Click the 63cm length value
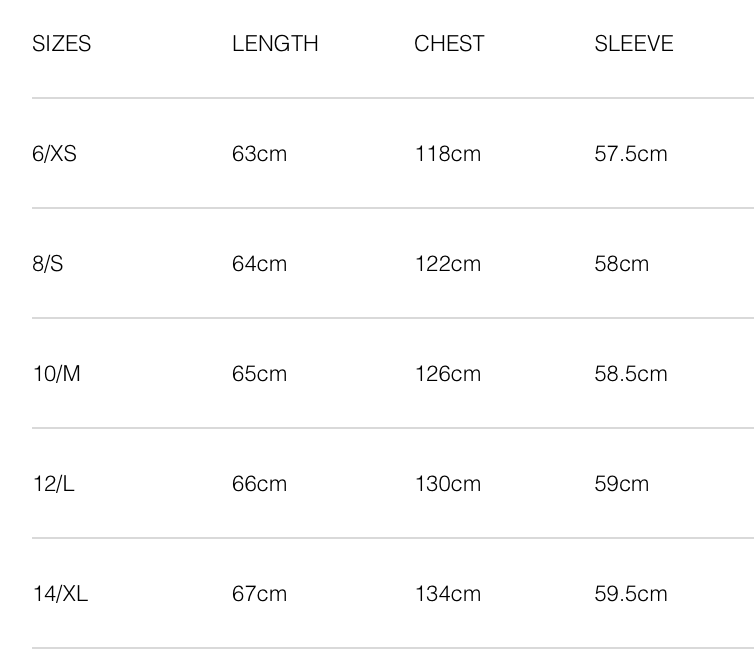 [x=259, y=154]
